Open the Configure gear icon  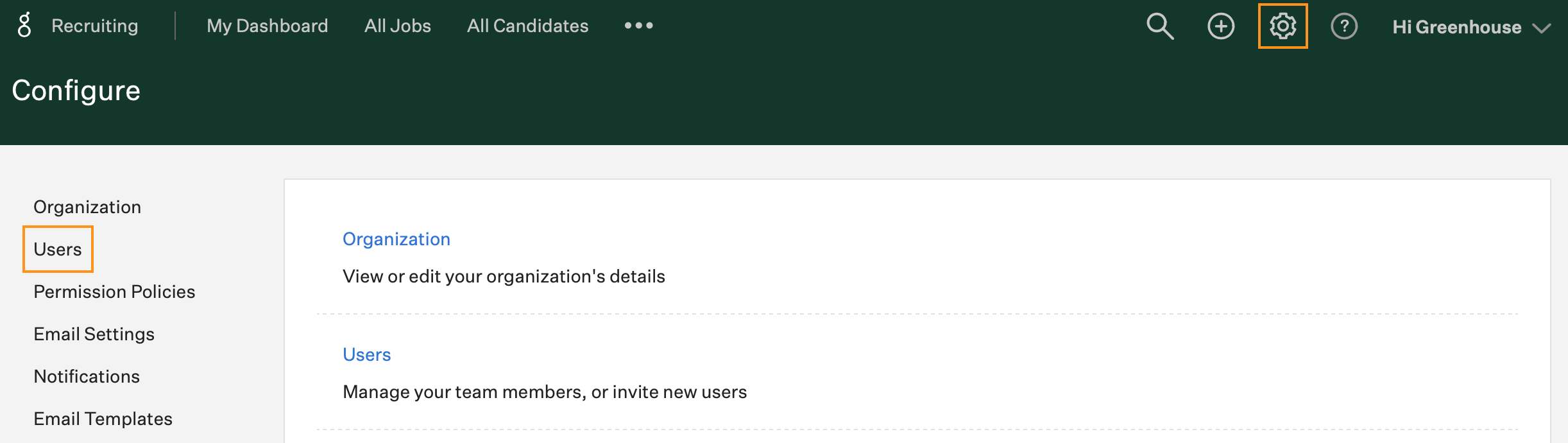click(1283, 26)
